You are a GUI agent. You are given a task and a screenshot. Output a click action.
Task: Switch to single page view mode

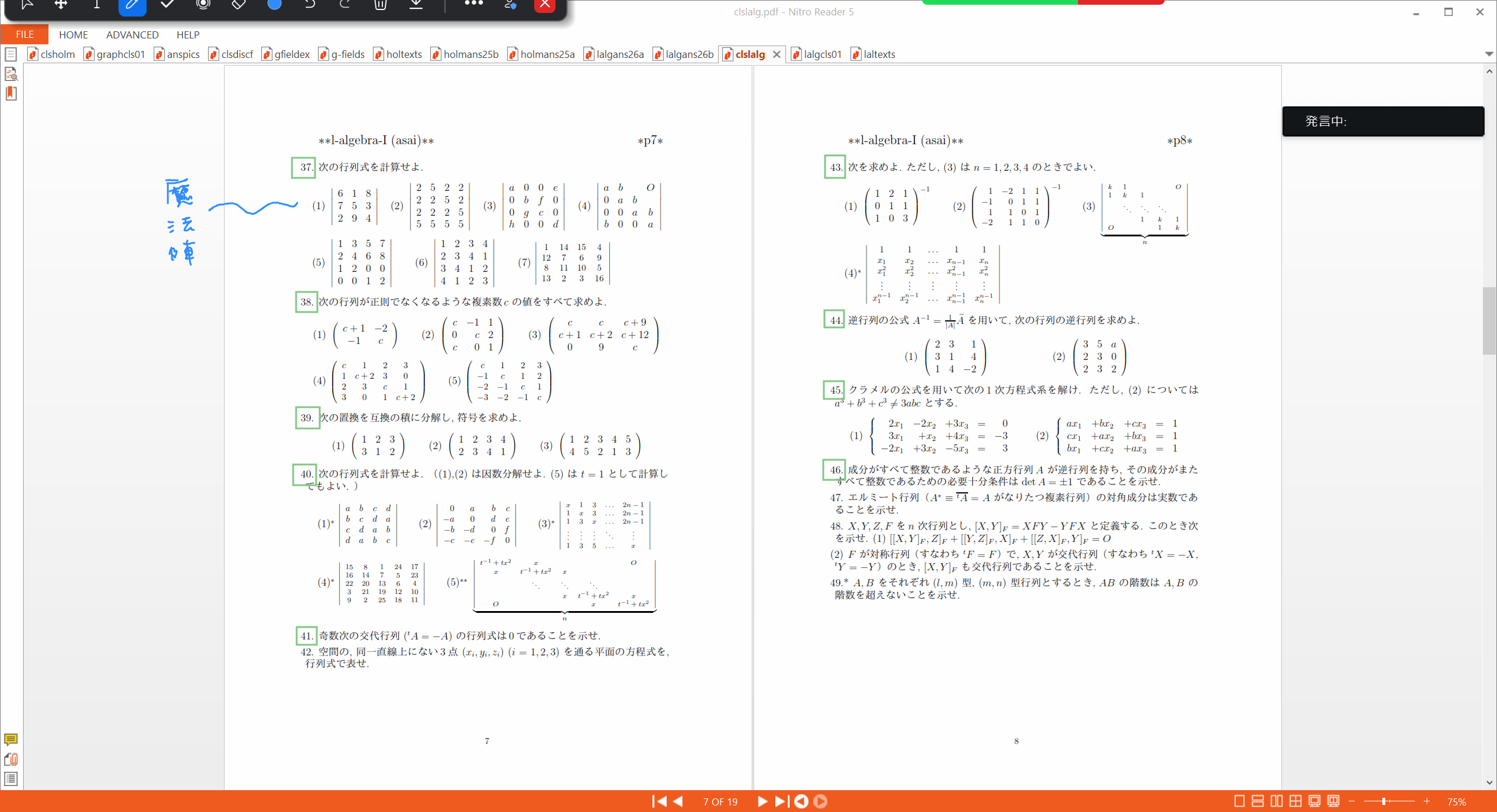(1239, 801)
